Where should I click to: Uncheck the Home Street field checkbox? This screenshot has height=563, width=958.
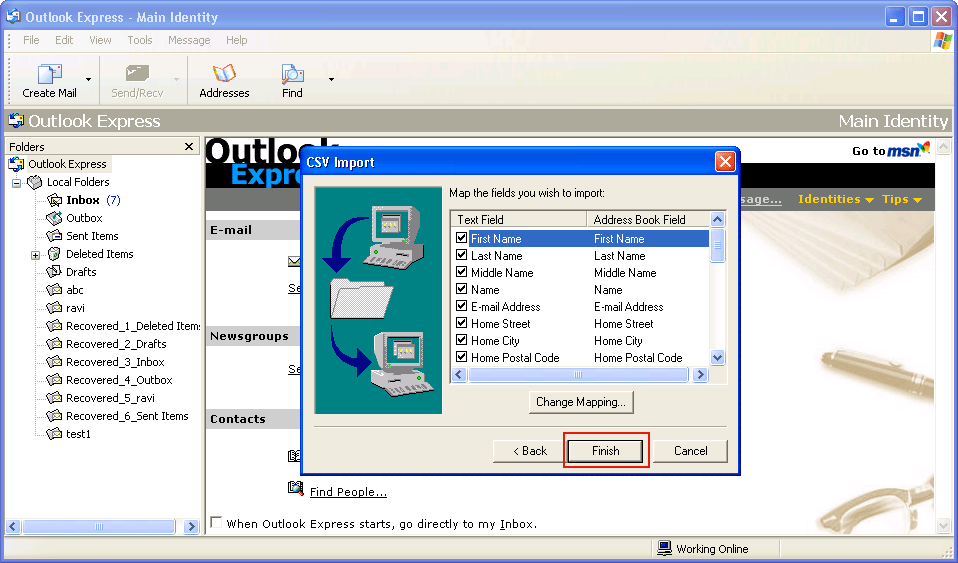[x=461, y=323]
